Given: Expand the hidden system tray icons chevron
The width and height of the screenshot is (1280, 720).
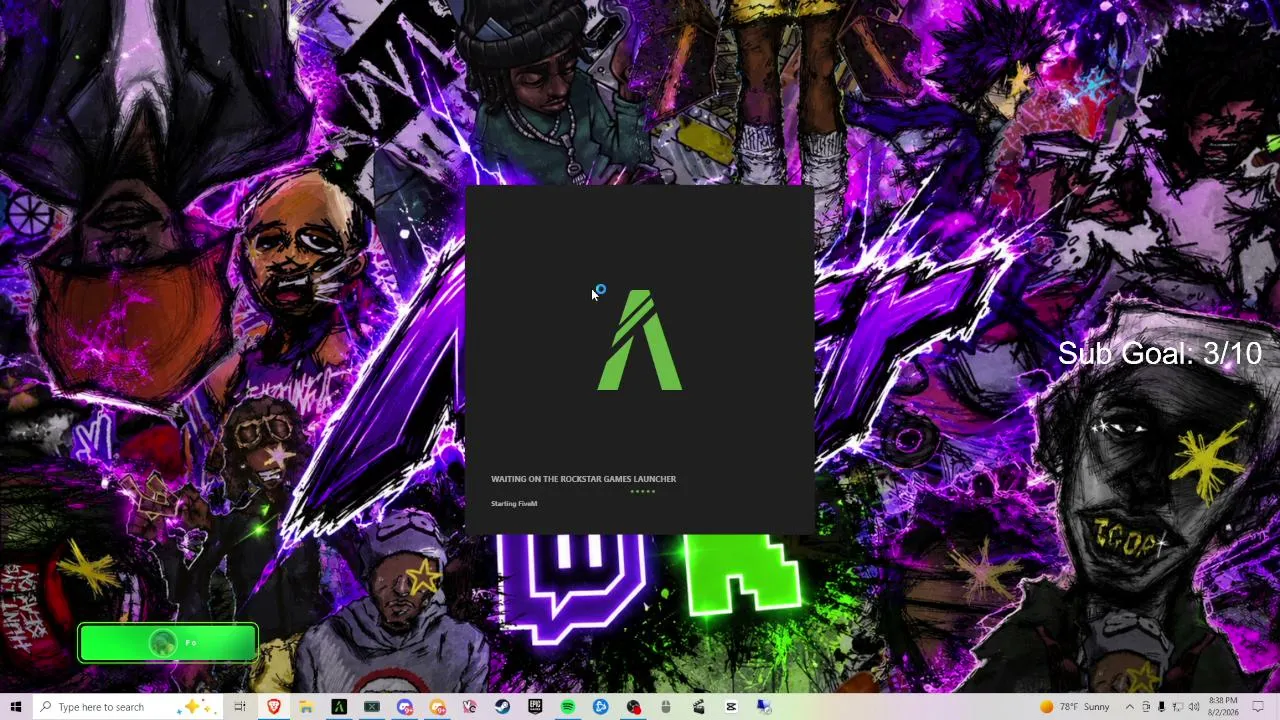Looking at the screenshot, I should pos(1130,707).
